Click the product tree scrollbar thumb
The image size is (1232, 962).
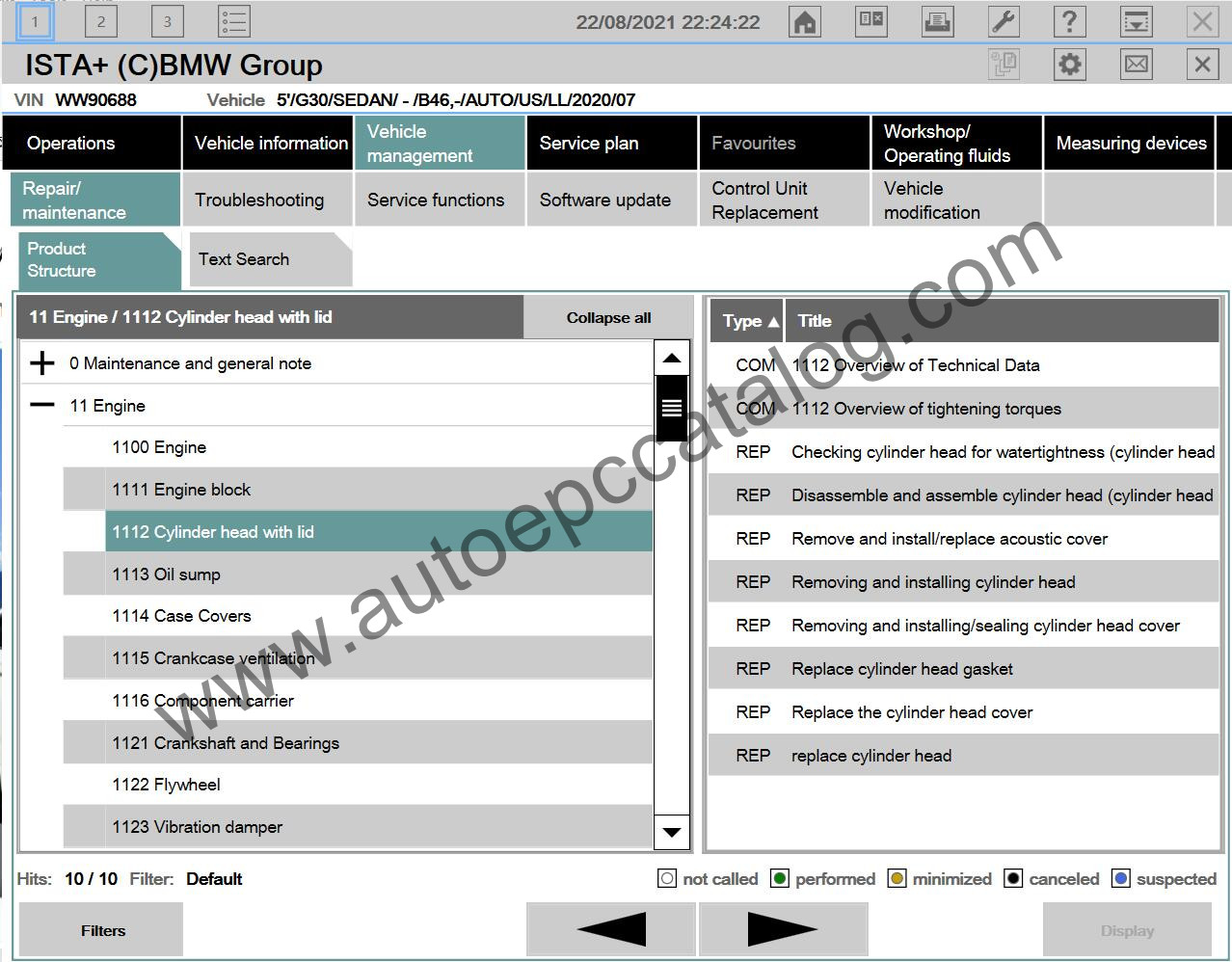click(672, 409)
